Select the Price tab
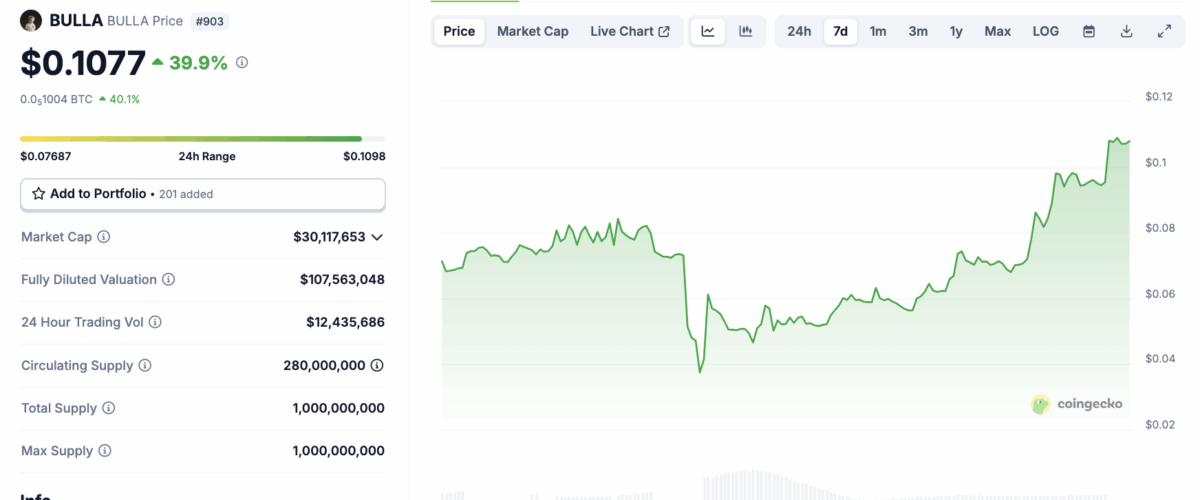1200x500 pixels. click(x=459, y=31)
